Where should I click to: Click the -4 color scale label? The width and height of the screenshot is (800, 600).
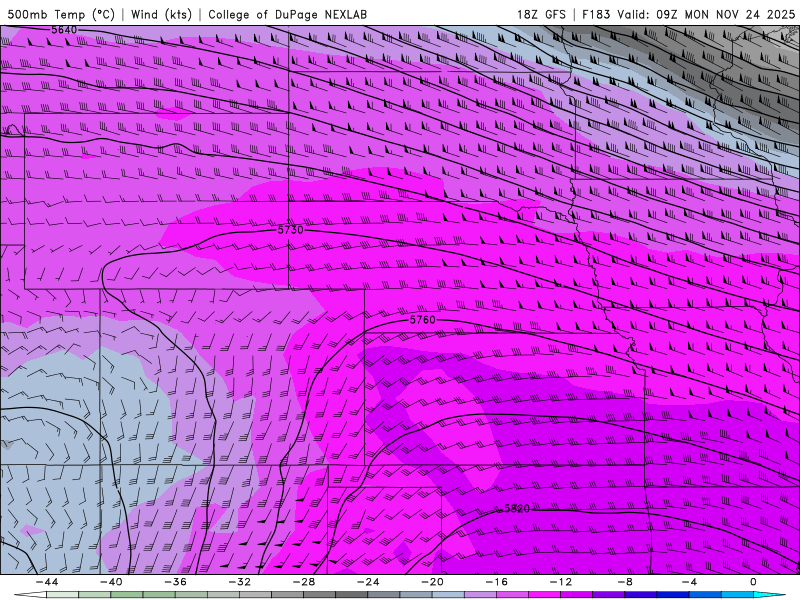[x=690, y=582]
